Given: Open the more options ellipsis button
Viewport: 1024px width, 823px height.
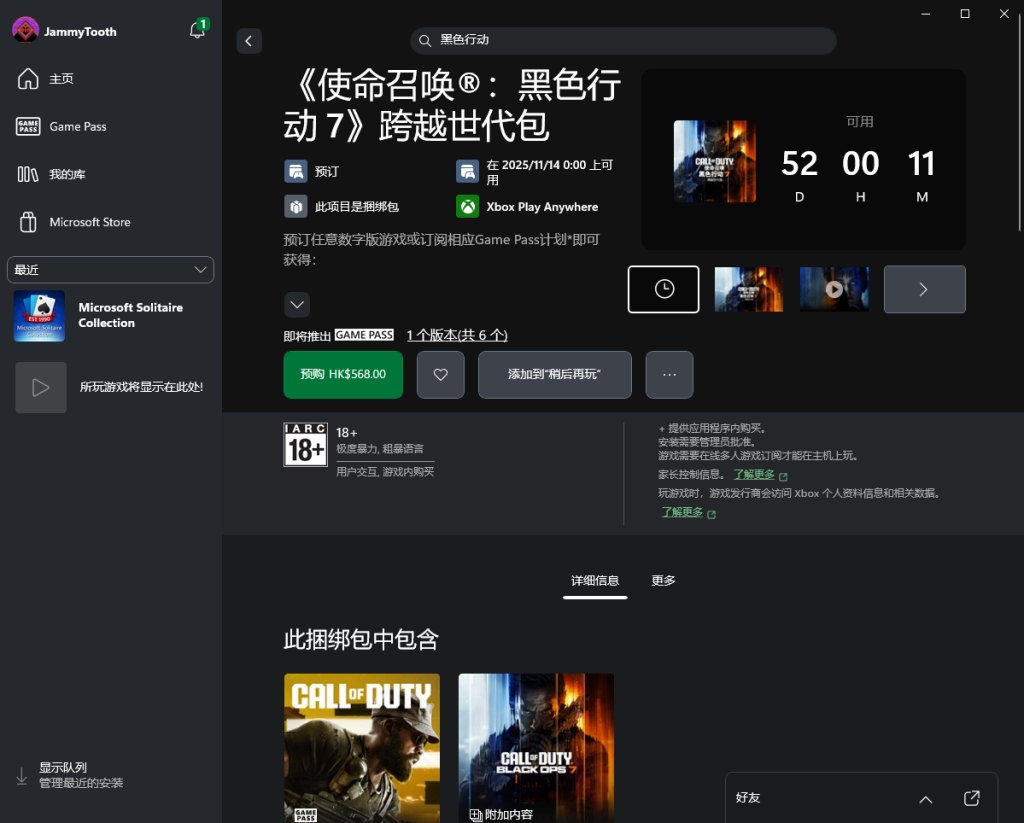Looking at the screenshot, I should [x=669, y=375].
